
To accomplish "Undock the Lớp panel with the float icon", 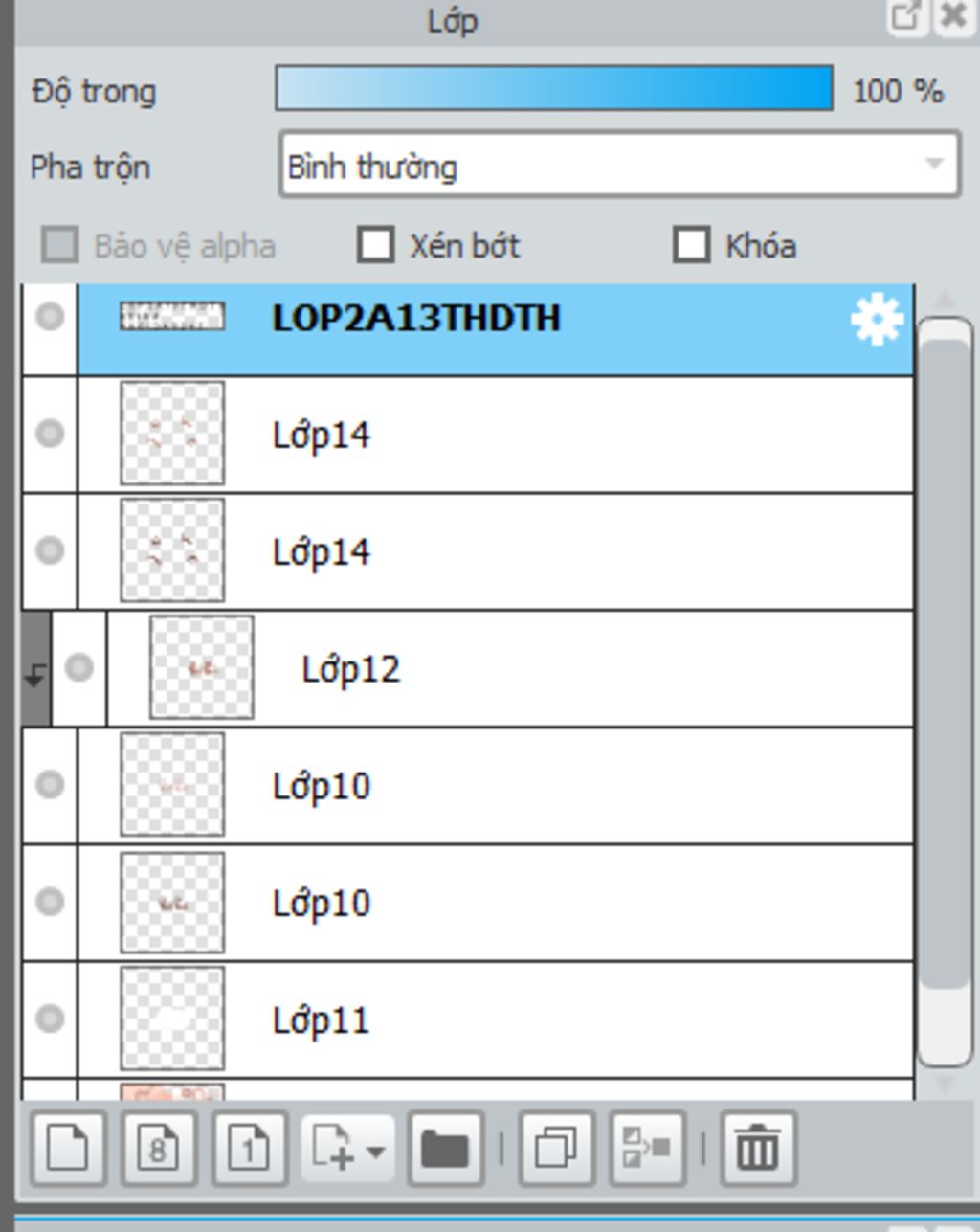I will coord(904,16).
